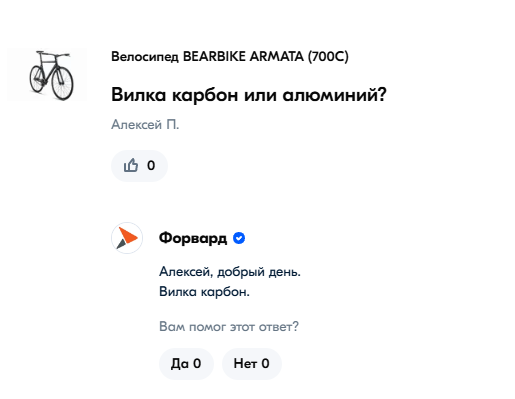Open the Форвард seller name
Screen dimensions: 515x399
(x=193, y=238)
